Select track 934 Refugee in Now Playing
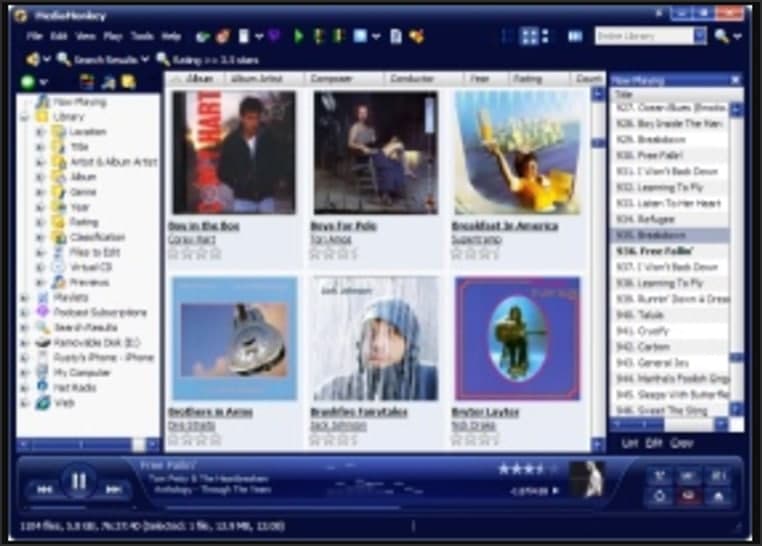The height and width of the screenshot is (546, 762). [x=669, y=220]
